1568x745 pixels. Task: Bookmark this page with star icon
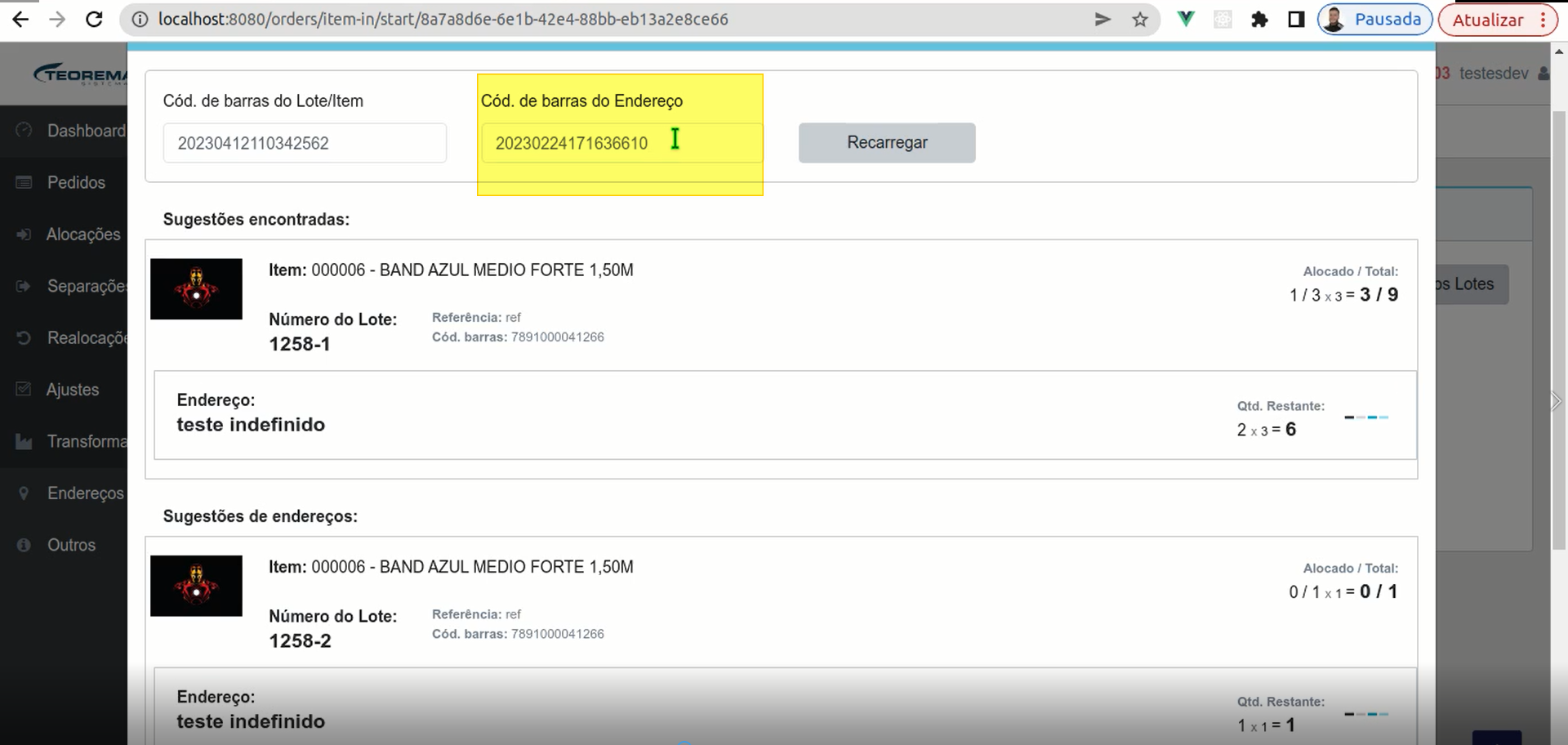(1140, 20)
